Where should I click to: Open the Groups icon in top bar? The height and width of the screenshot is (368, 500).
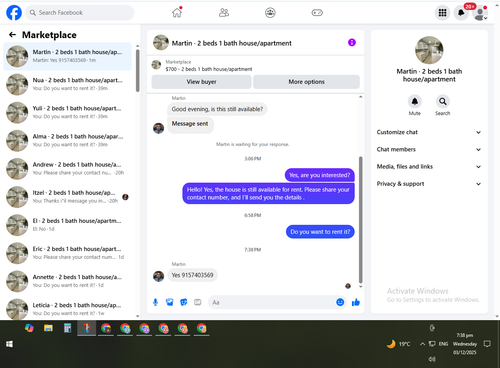click(x=270, y=13)
